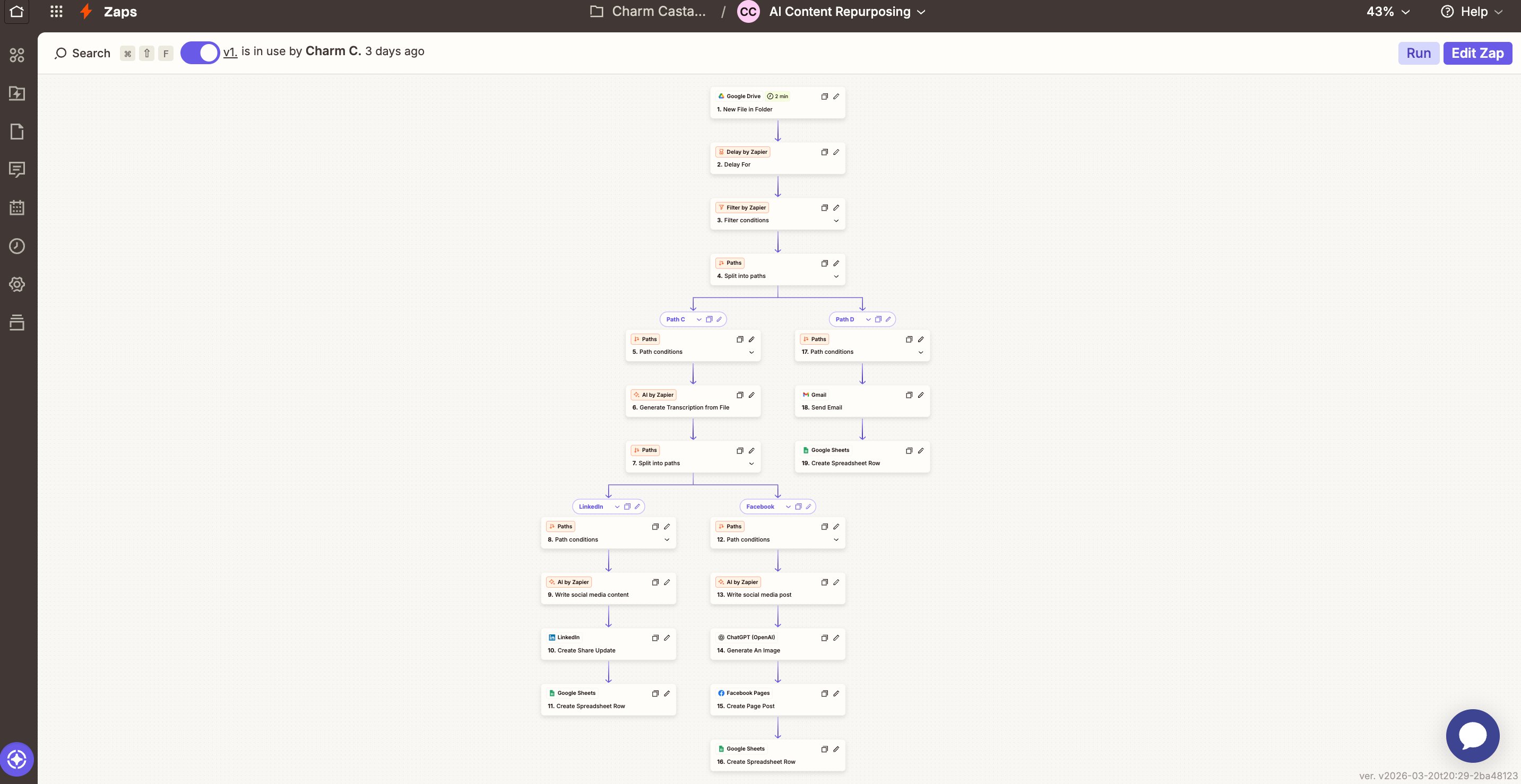
Task: Open the home icon in top bar
Action: click(x=16, y=11)
